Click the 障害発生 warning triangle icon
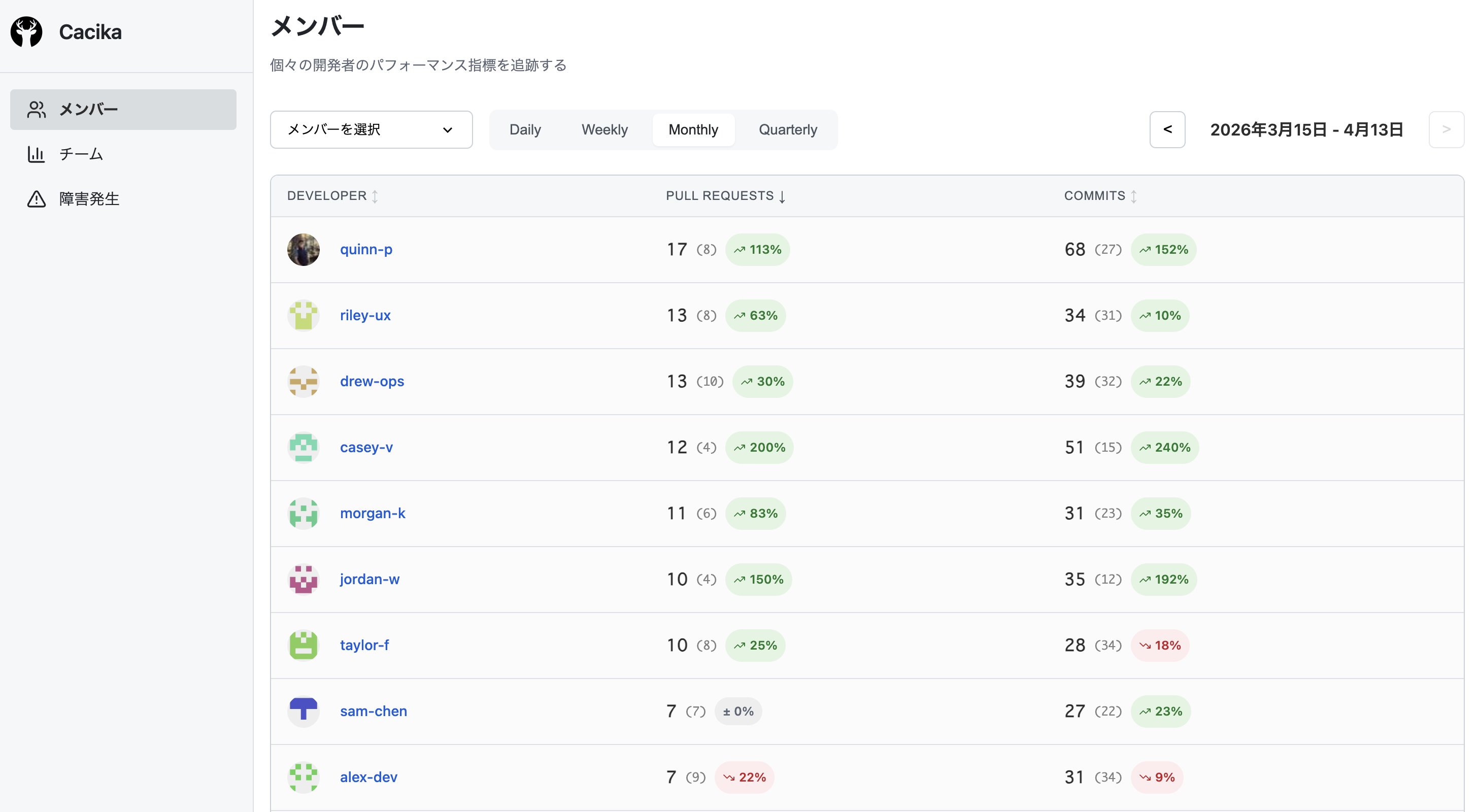This screenshot has height=812, width=1478. (x=36, y=198)
